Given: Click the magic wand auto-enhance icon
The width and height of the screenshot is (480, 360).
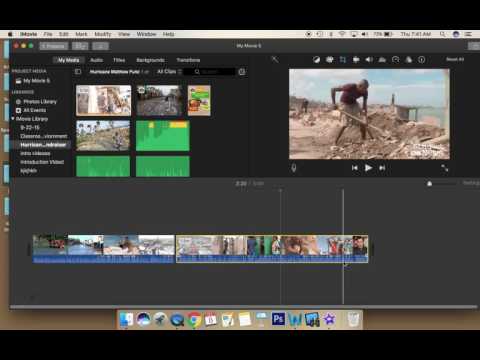Looking at the screenshot, I should click(x=275, y=60).
